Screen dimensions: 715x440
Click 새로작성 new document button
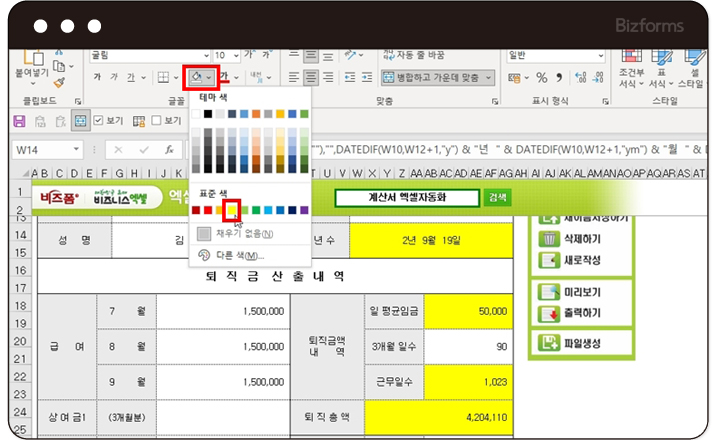tap(570, 260)
